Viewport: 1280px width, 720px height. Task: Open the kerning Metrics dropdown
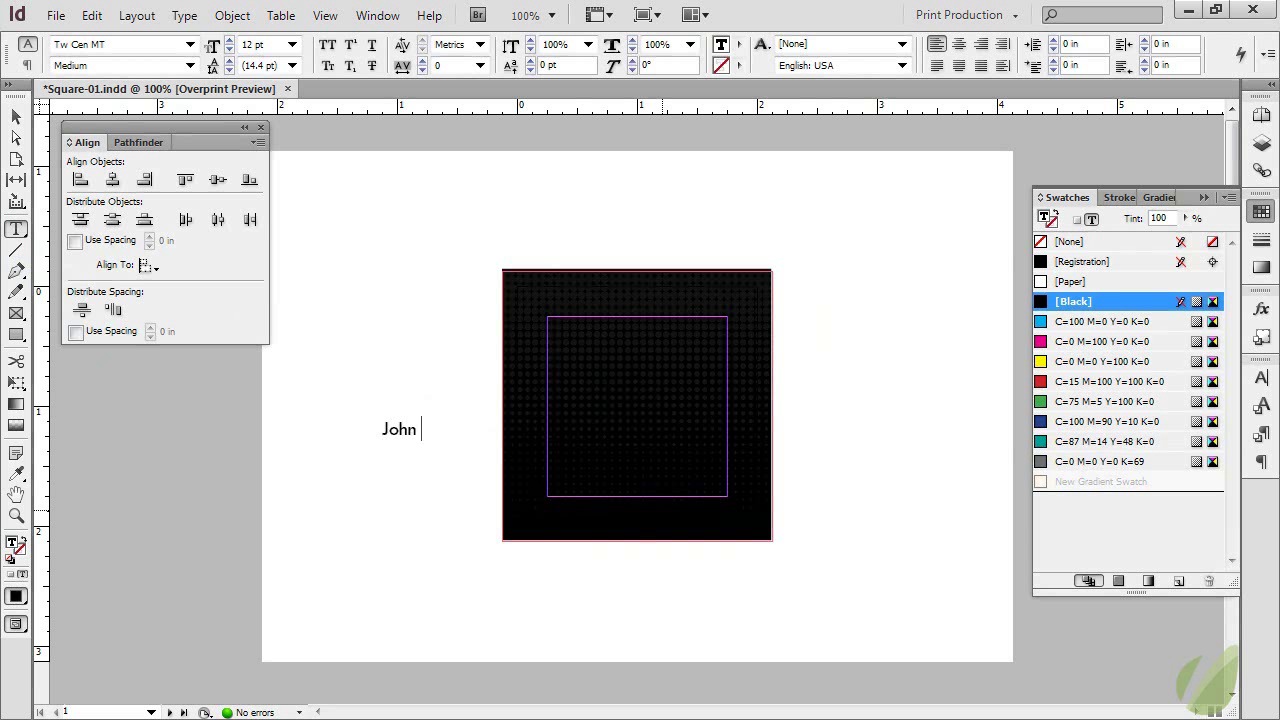click(480, 45)
